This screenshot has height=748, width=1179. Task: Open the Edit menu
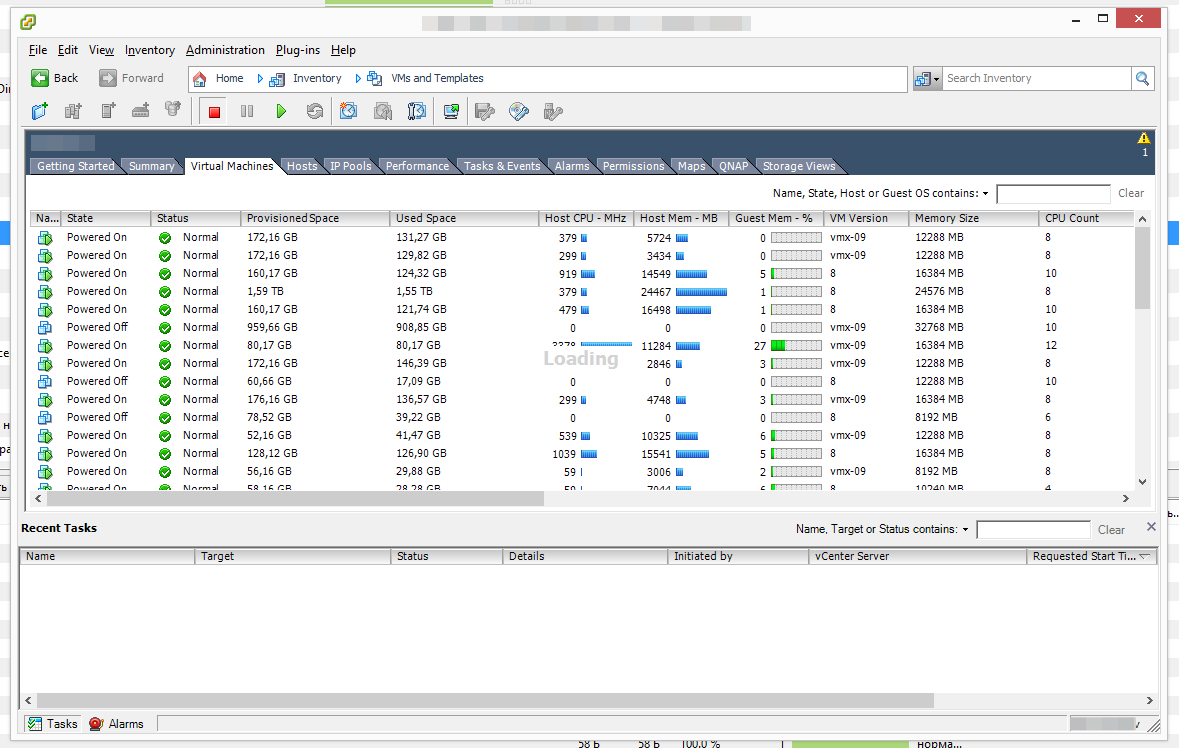(68, 50)
